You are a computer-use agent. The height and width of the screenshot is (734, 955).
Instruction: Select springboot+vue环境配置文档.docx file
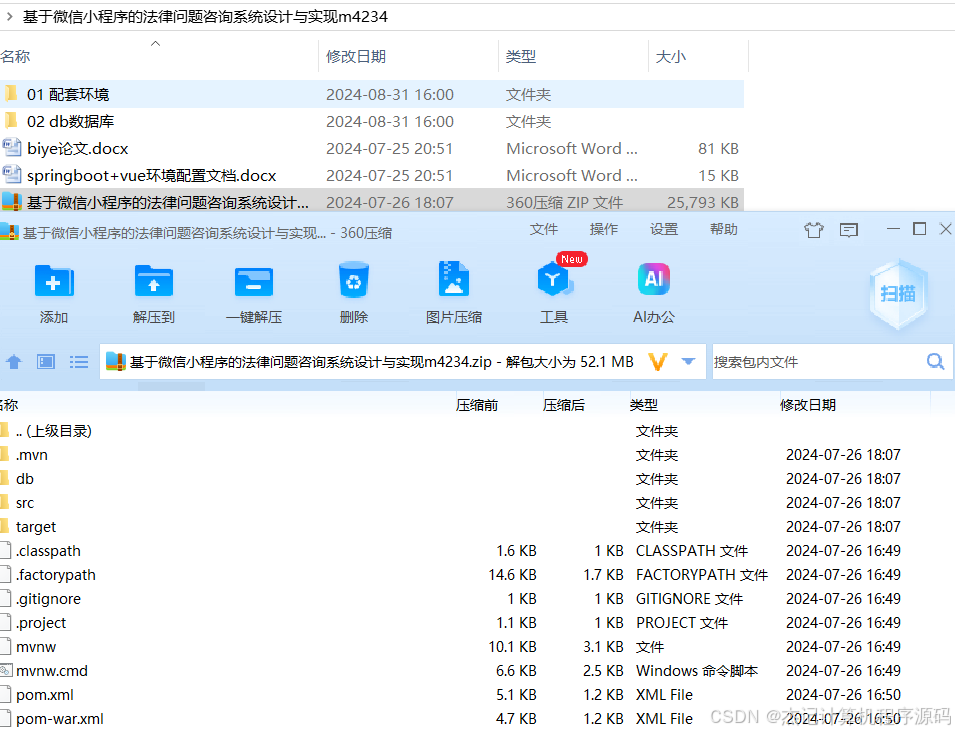(x=372, y=175)
